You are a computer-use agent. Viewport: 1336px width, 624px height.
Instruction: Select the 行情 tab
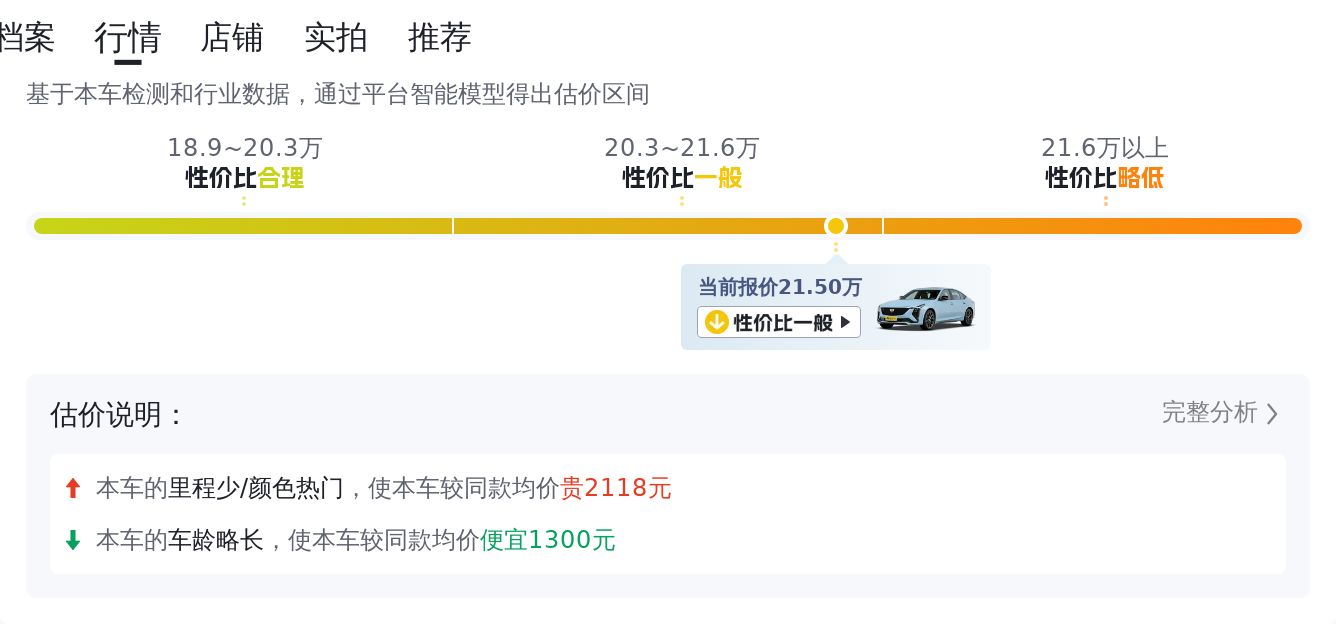[x=128, y=38]
